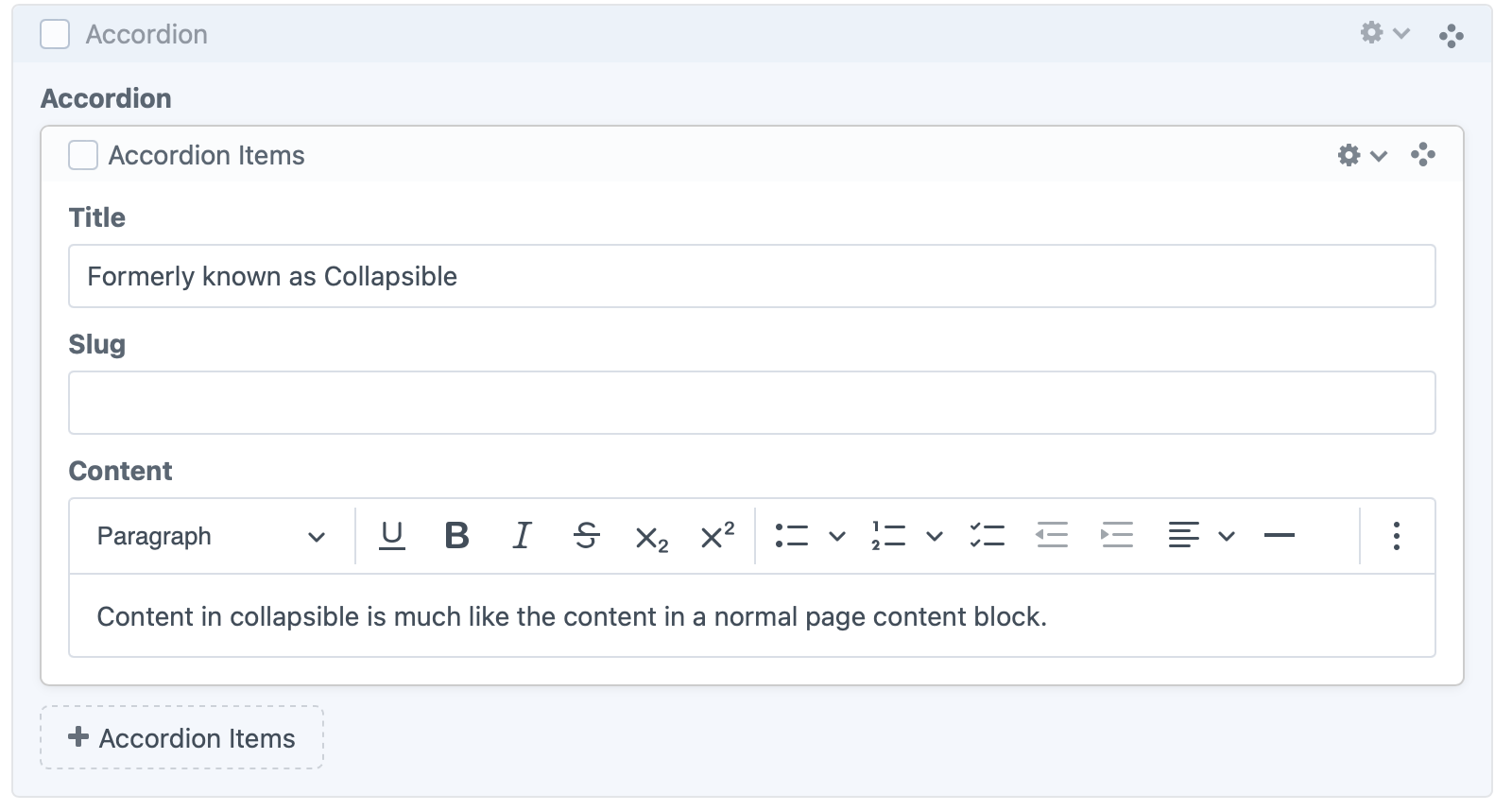Apply italic formatting to content

(x=522, y=536)
